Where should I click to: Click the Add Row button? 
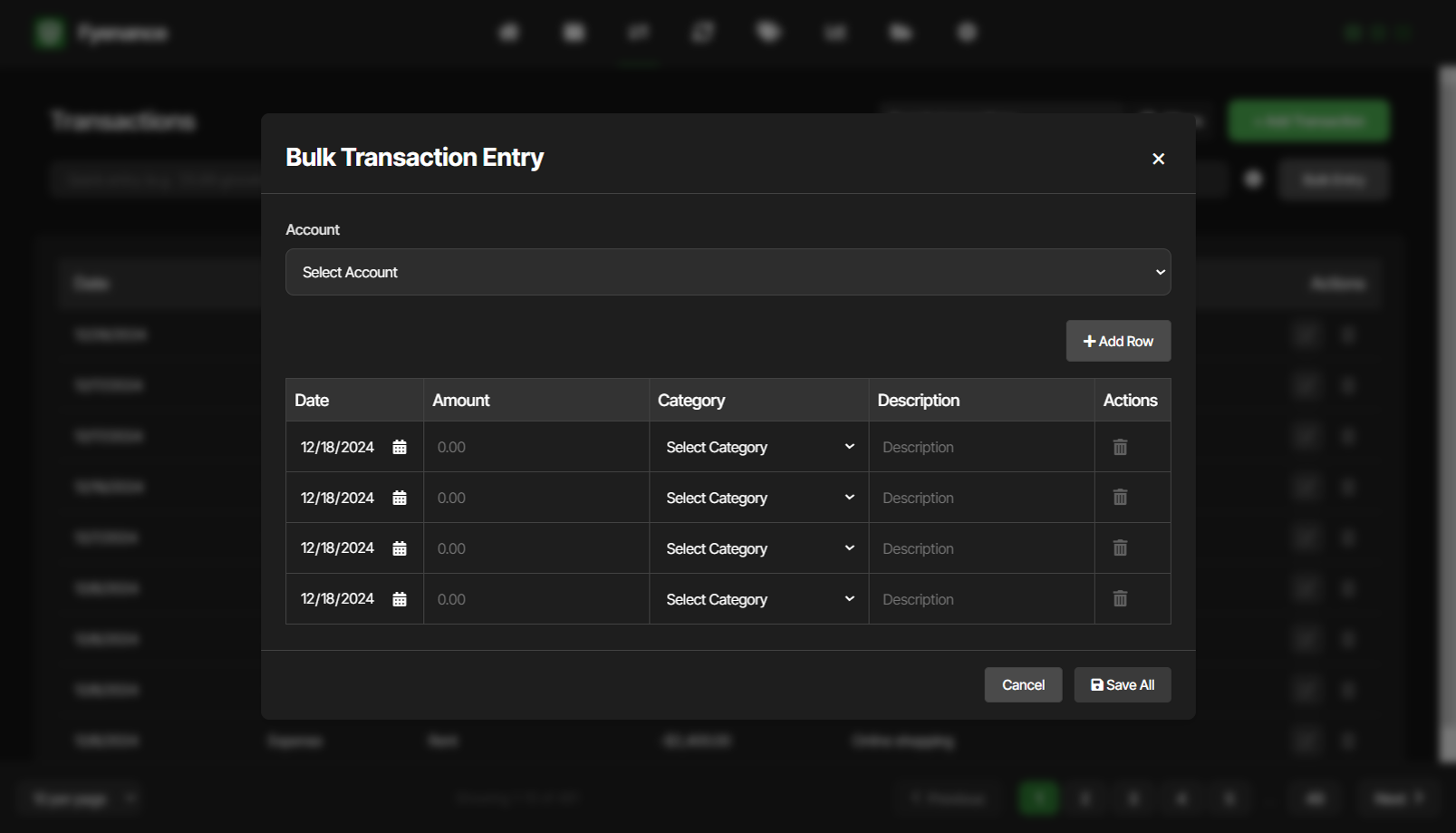tap(1118, 341)
